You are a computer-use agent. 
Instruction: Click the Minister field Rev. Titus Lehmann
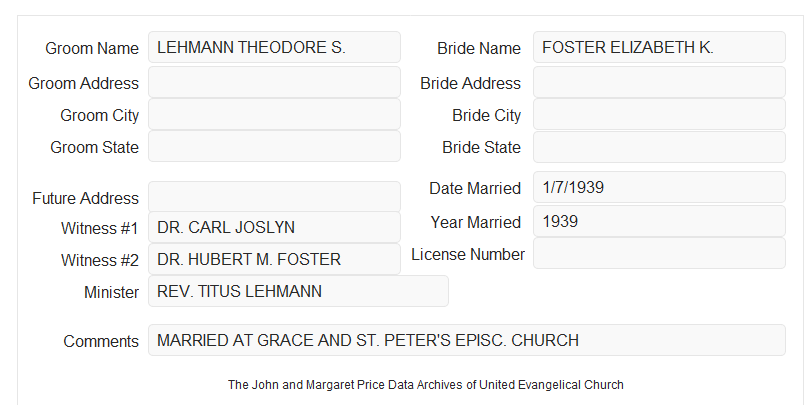point(298,291)
